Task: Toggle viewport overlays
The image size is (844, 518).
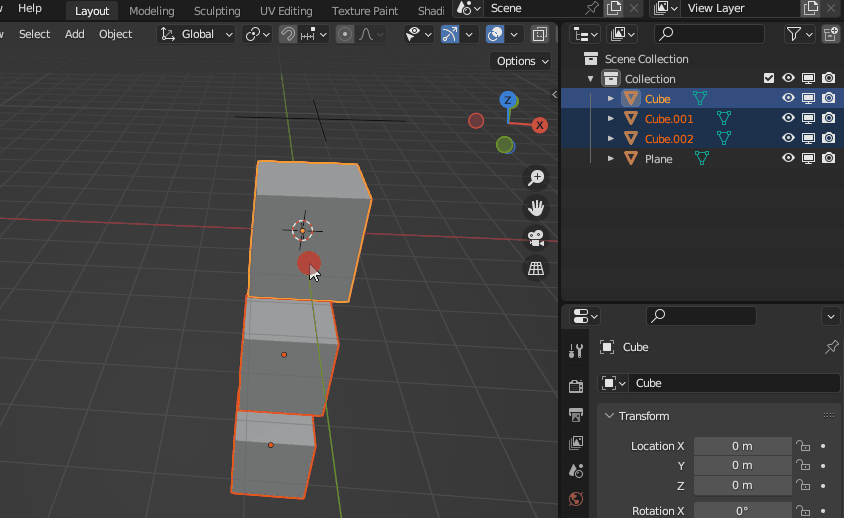Action: click(495, 34)
